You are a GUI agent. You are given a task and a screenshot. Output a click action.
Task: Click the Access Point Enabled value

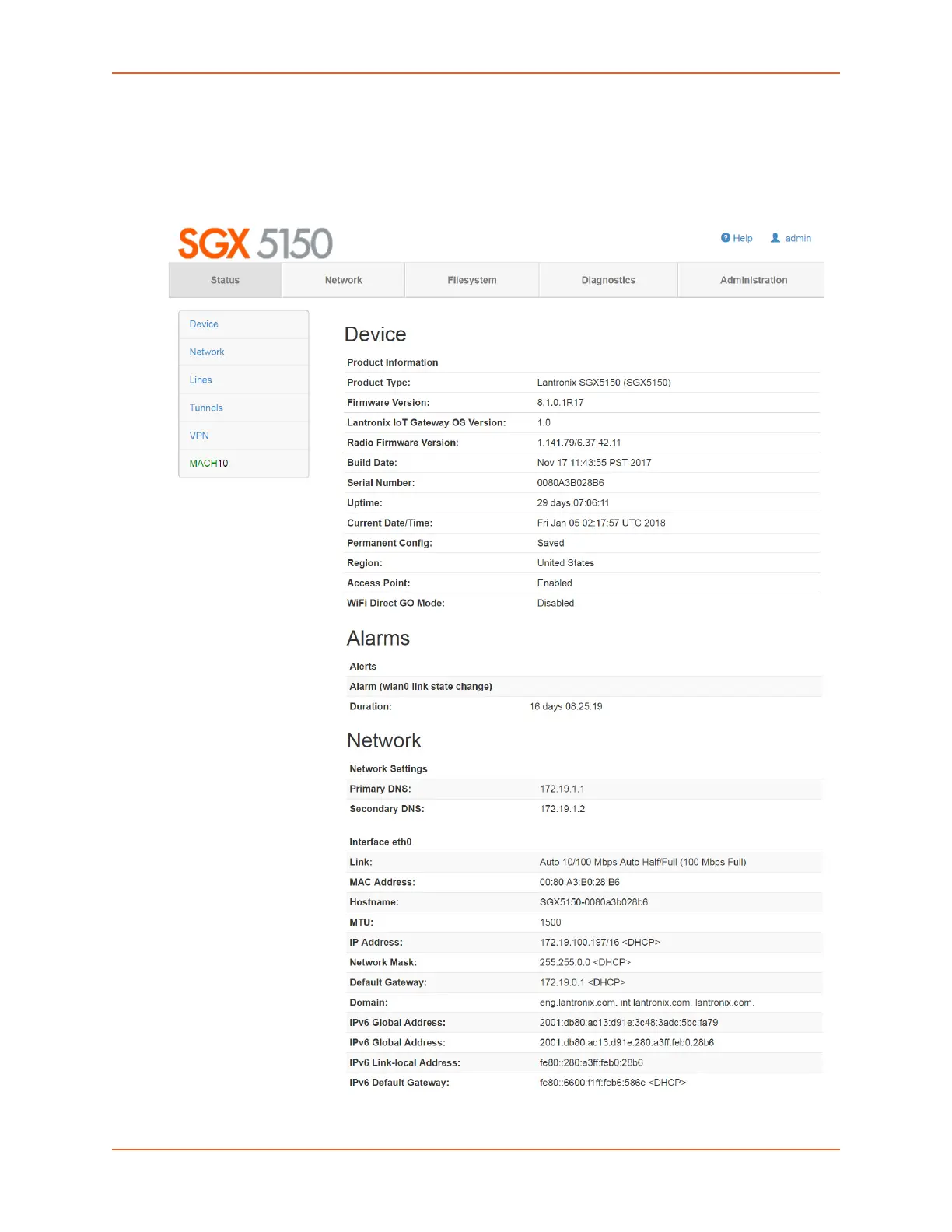click(x=555, y=583)
